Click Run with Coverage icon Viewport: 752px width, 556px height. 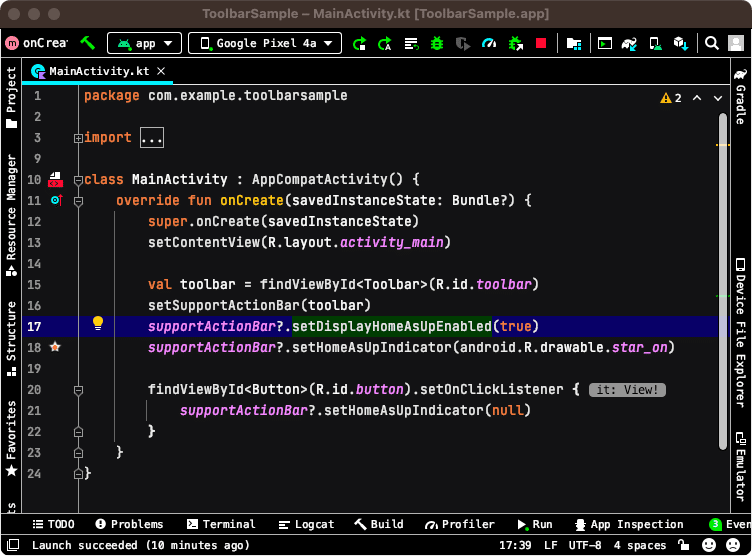click(x=463, y=44)
